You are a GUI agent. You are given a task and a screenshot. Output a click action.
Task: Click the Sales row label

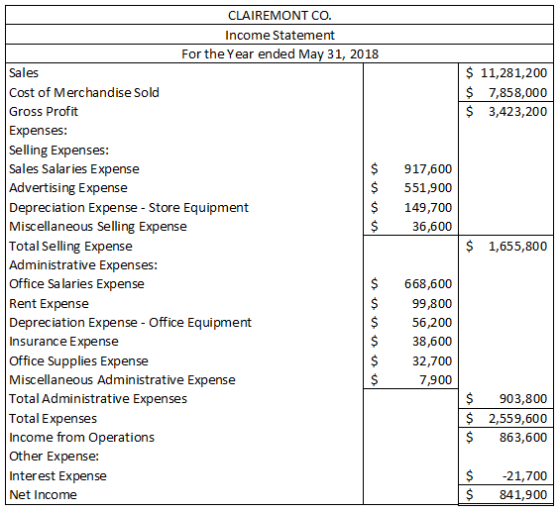(24, 73)
